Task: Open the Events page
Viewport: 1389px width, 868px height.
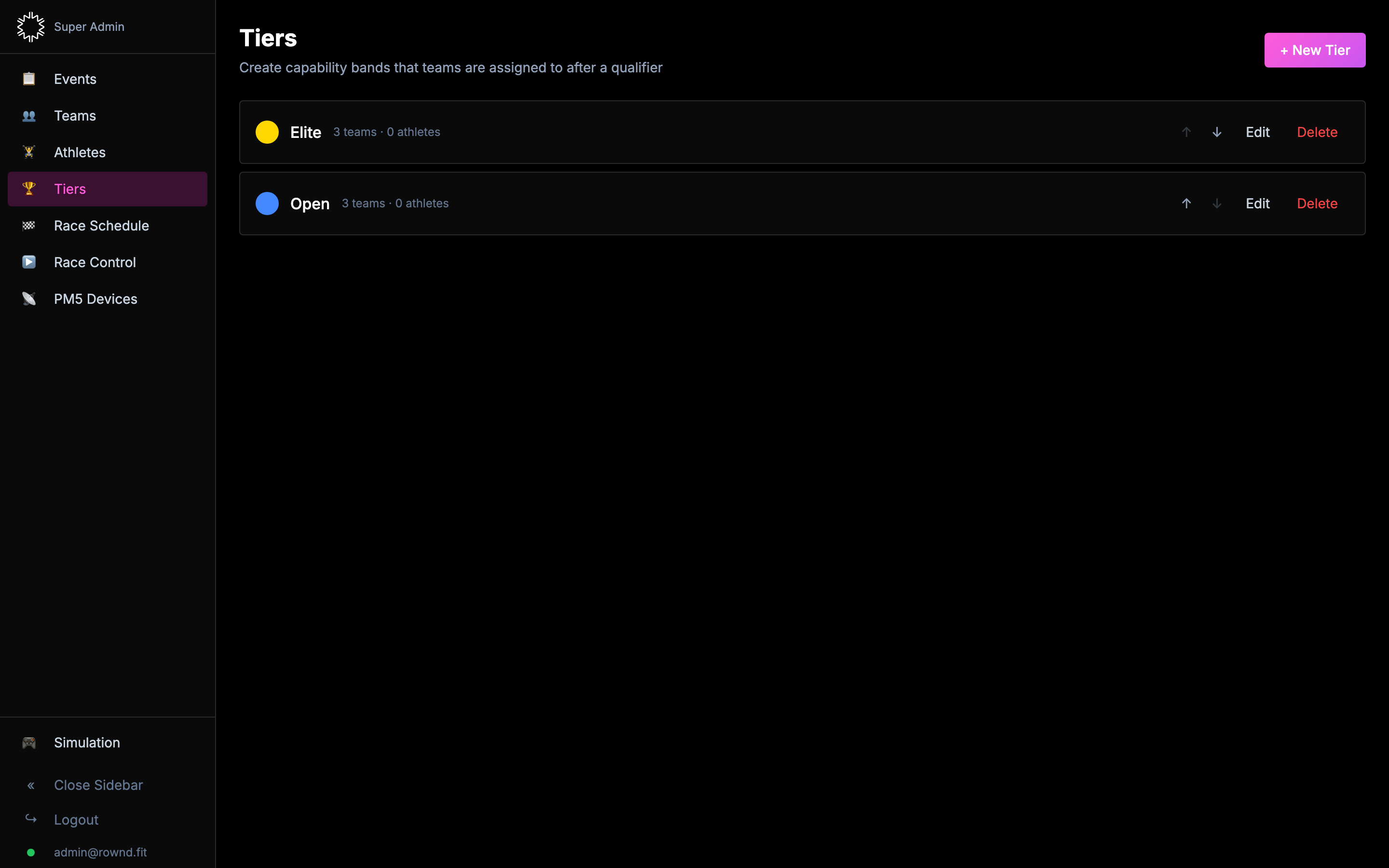Action: click(75, 79)
